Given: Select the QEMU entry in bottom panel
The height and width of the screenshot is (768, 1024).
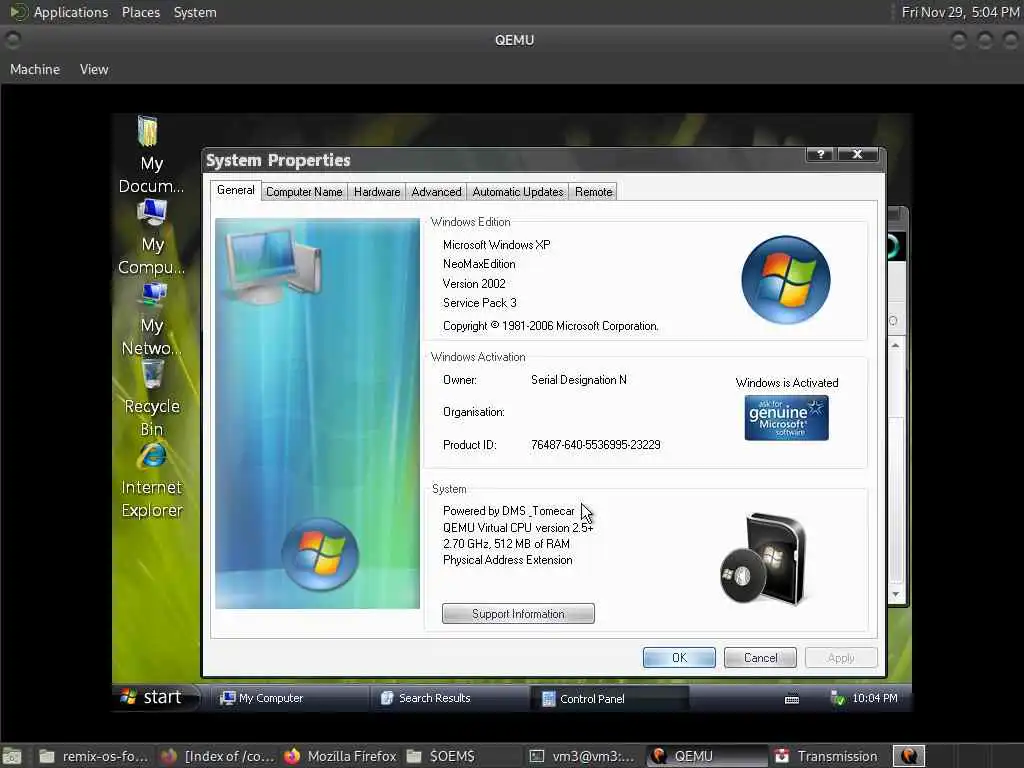Looking at the screenshot, I should pyautogui.click(x=707, y=756).
